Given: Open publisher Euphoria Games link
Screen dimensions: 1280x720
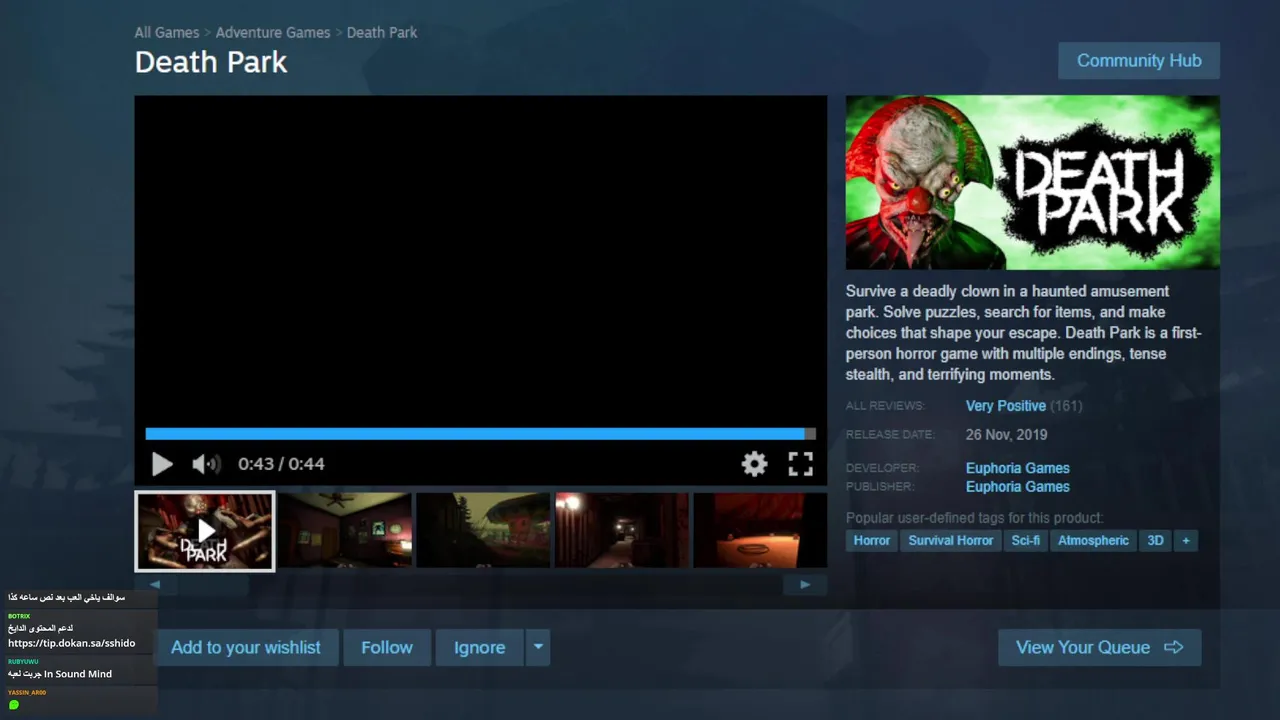Looking at the screenshot, I should [1018, 487].
